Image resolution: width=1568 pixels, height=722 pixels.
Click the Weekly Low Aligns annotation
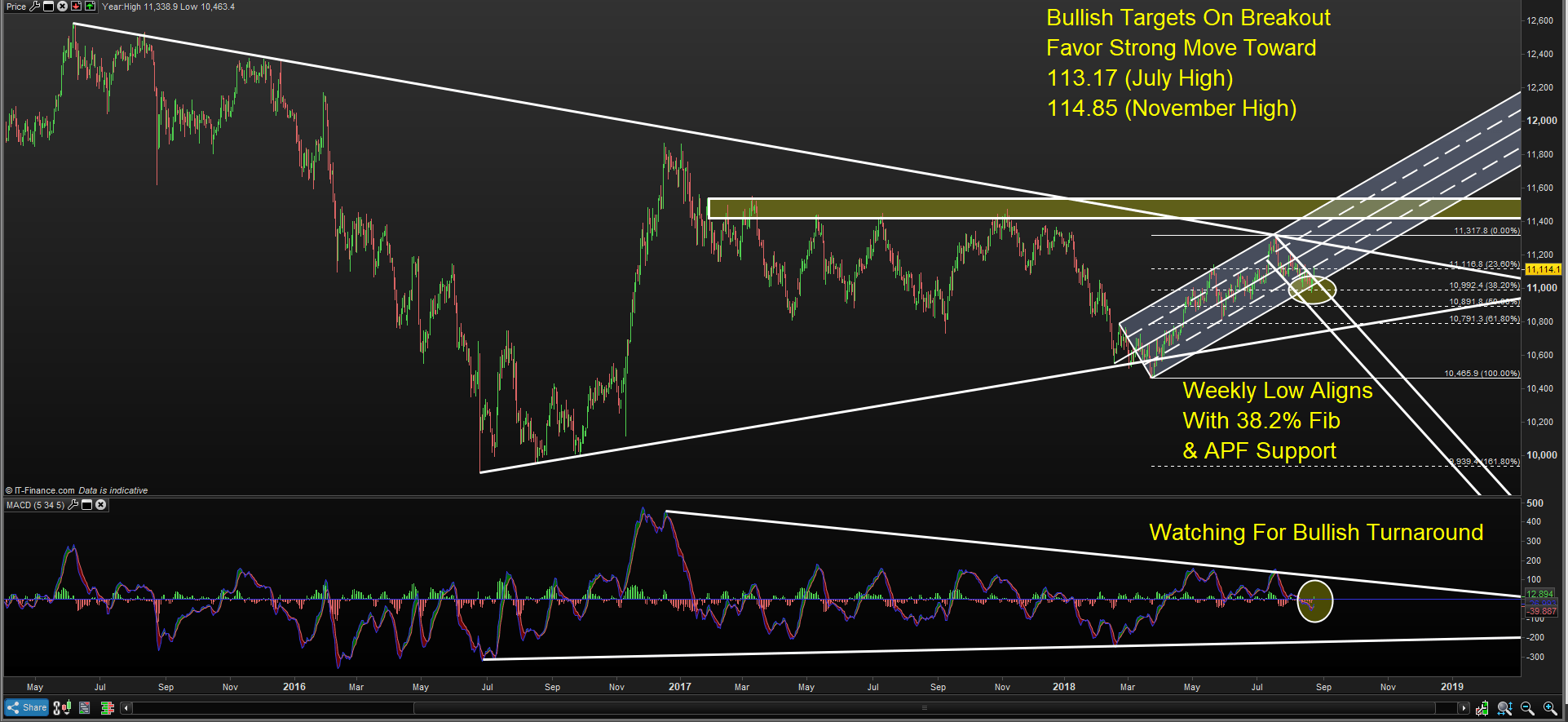pos(1278,391)
